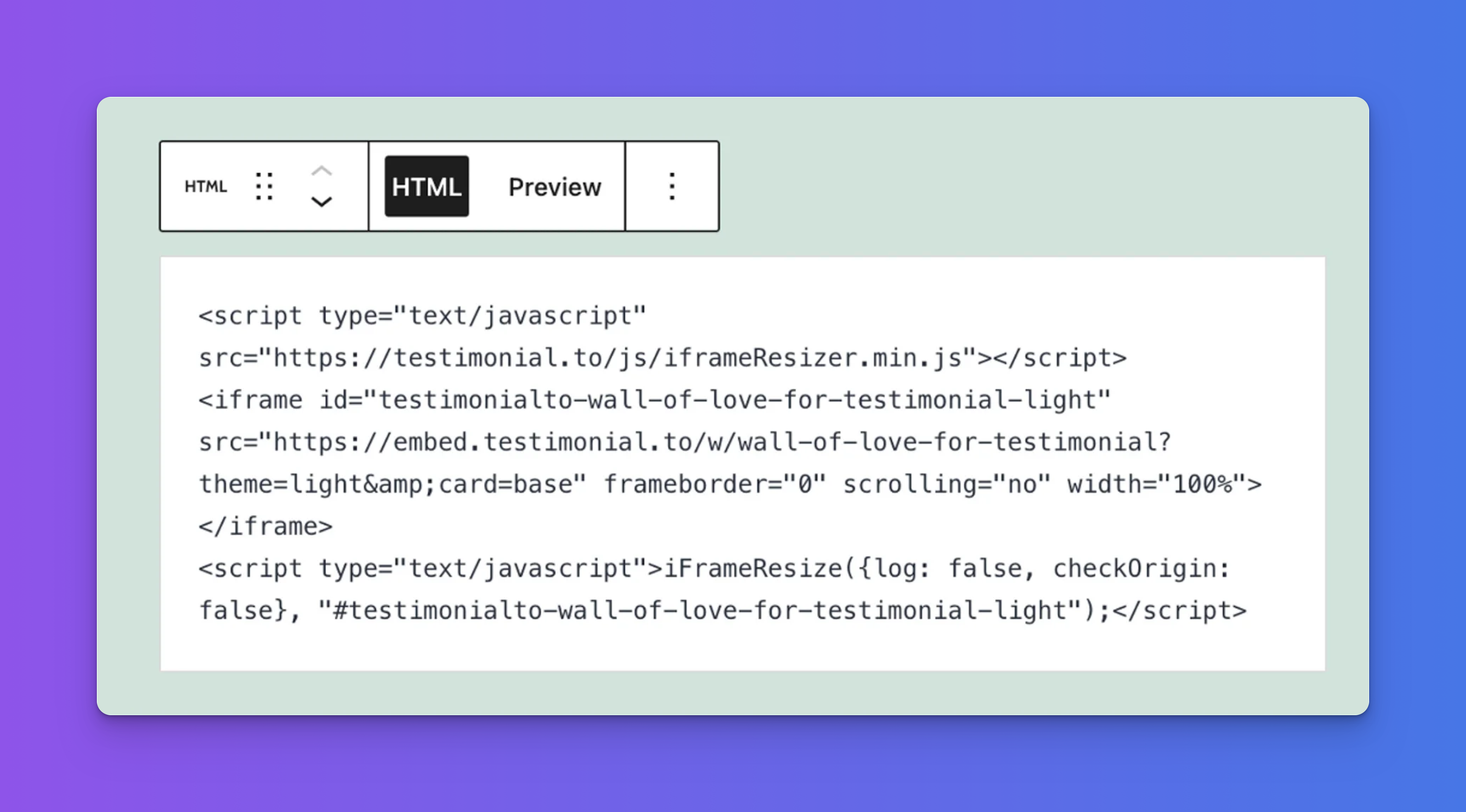Click the final closing </script> tag
1466x812 pixels.
coord(1179,611)
